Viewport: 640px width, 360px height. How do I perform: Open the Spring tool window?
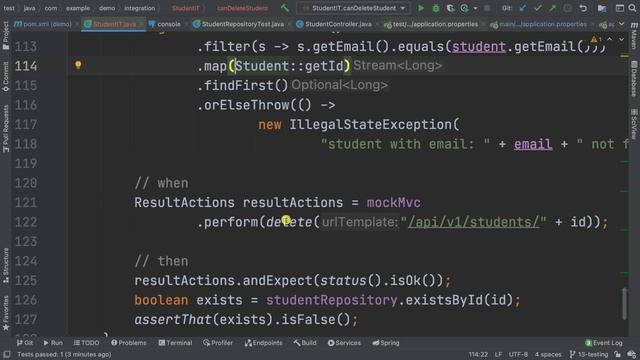(x=386, y=343)
